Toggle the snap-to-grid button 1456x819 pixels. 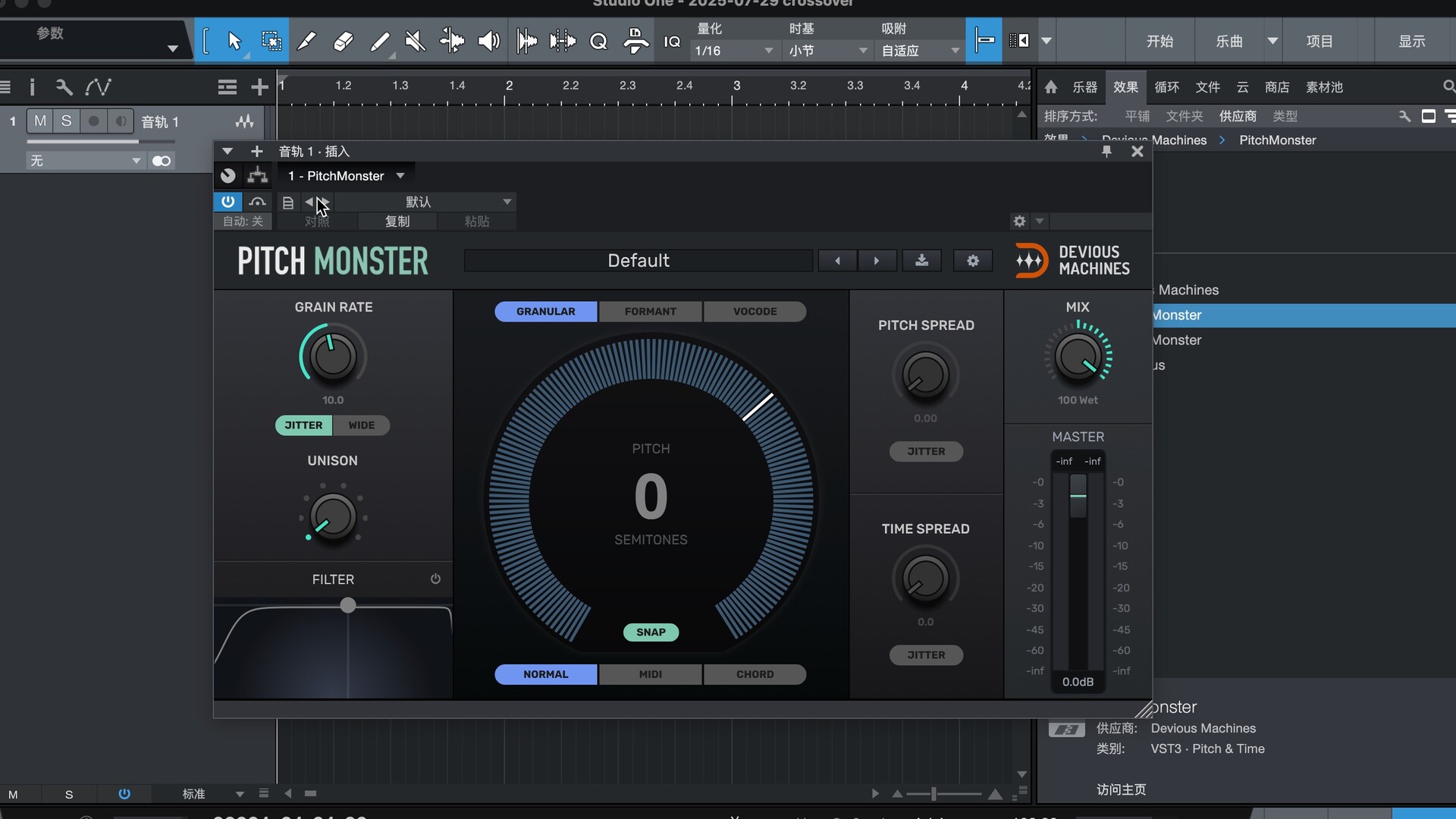(984, 40)
